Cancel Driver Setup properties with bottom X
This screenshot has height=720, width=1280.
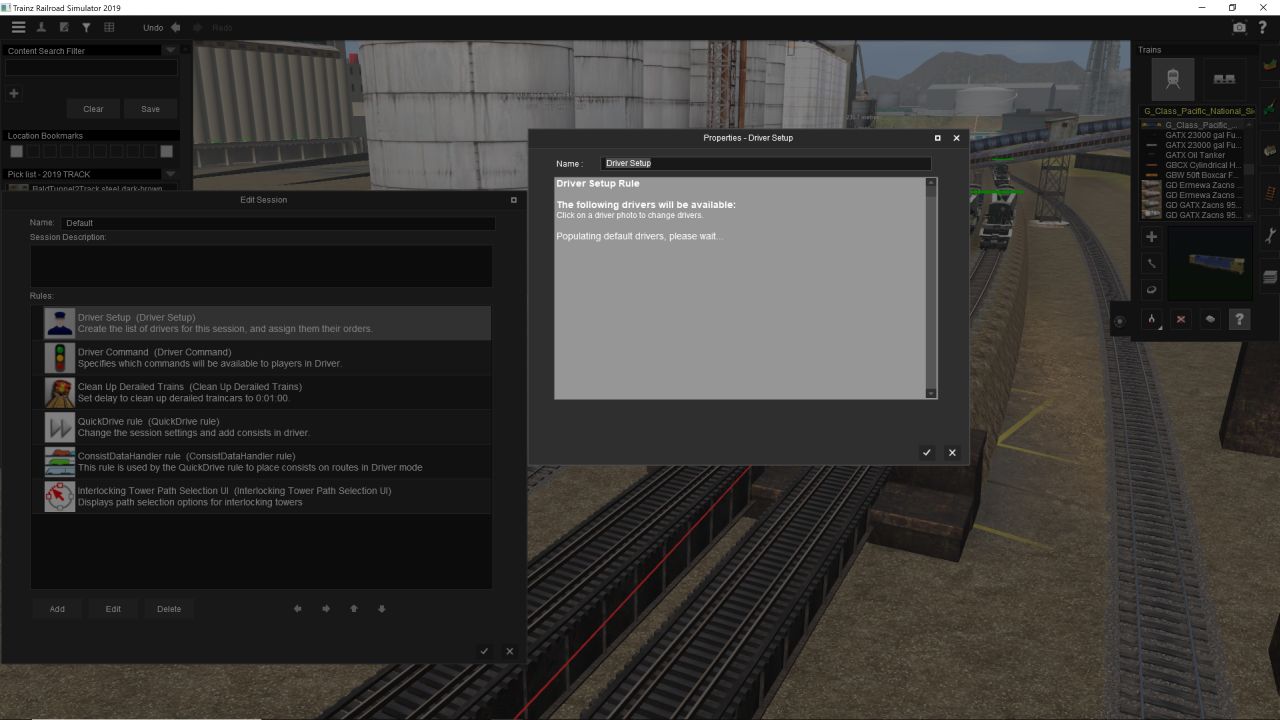pos(952,453)
